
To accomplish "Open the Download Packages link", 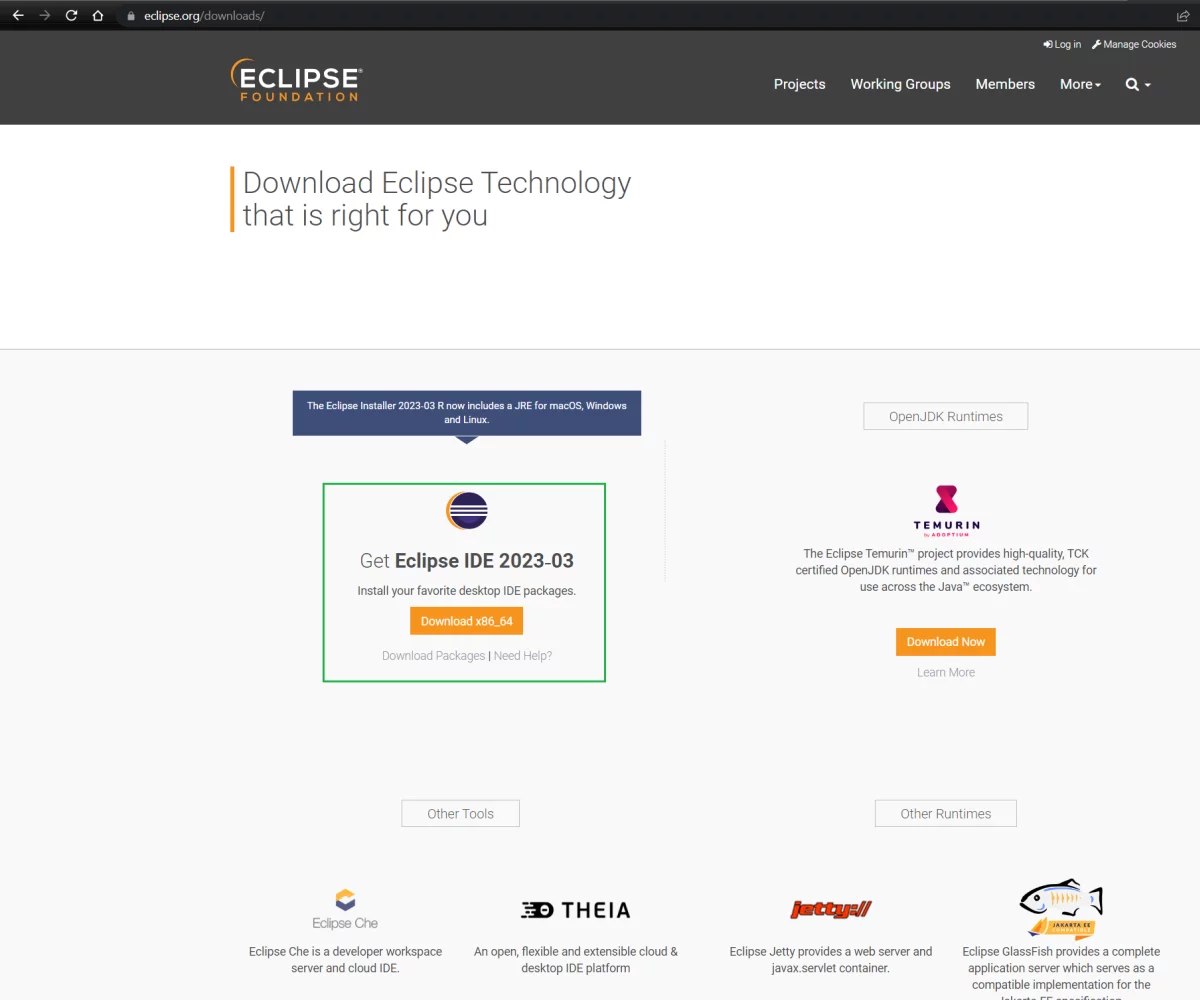I will click(433, 656).
